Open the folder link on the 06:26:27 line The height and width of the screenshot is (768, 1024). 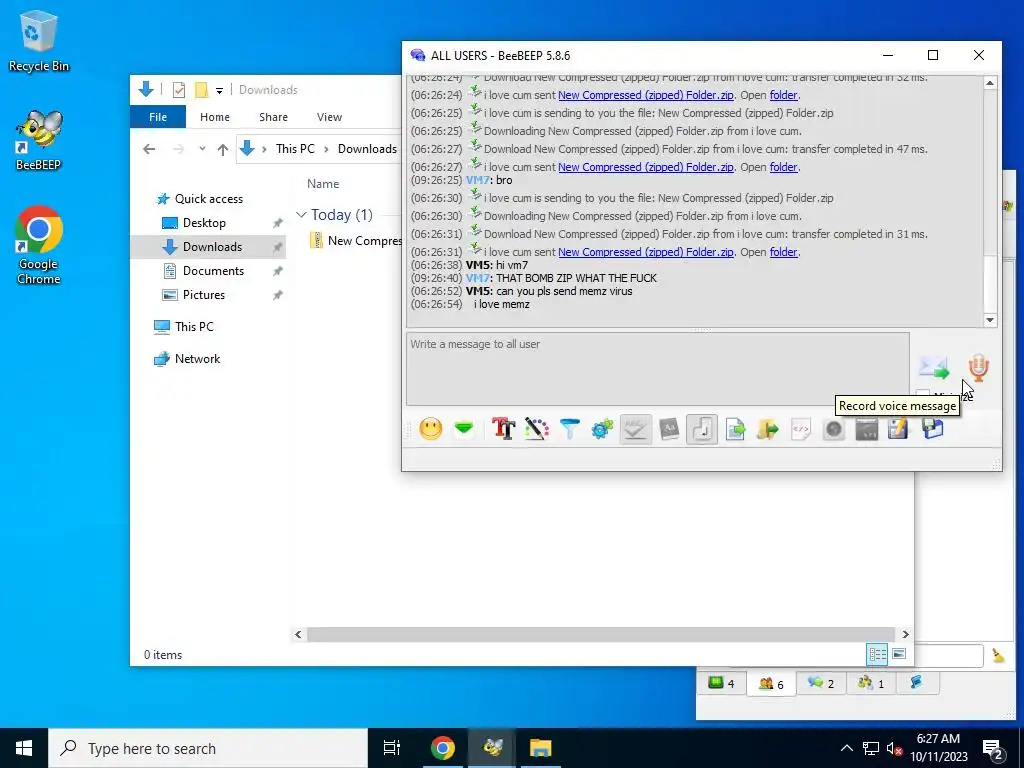coord(783,167)
